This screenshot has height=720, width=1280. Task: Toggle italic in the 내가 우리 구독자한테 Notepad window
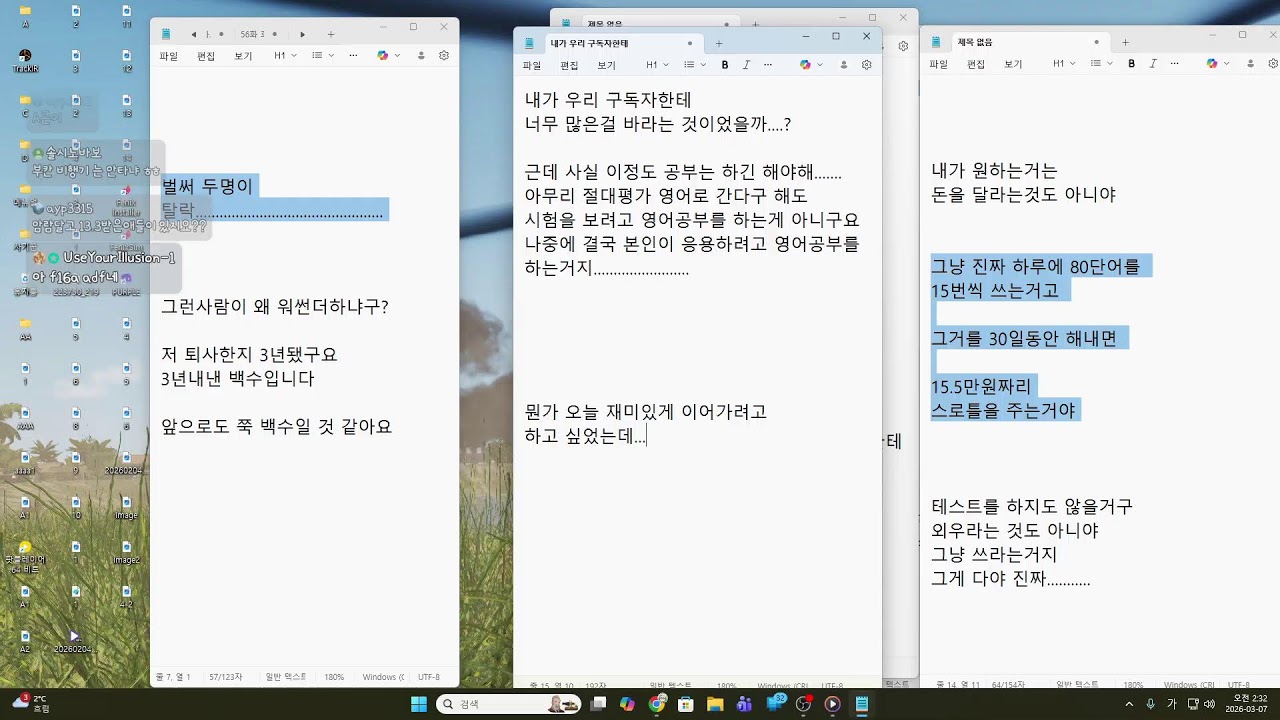746,65
